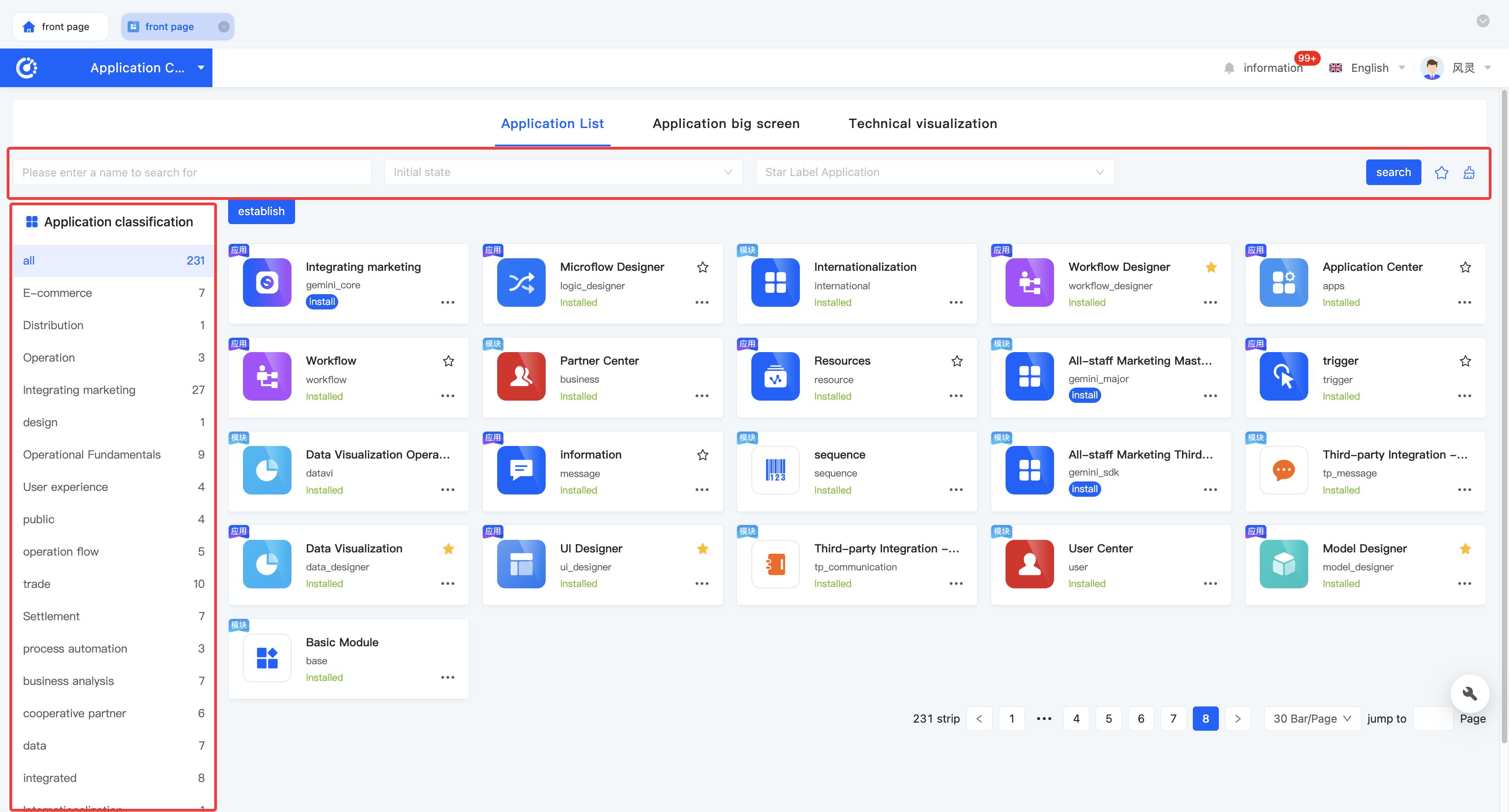Screen dimensions: 1509x812
Task: Click the blue search button
Action: coord(1393,172)
